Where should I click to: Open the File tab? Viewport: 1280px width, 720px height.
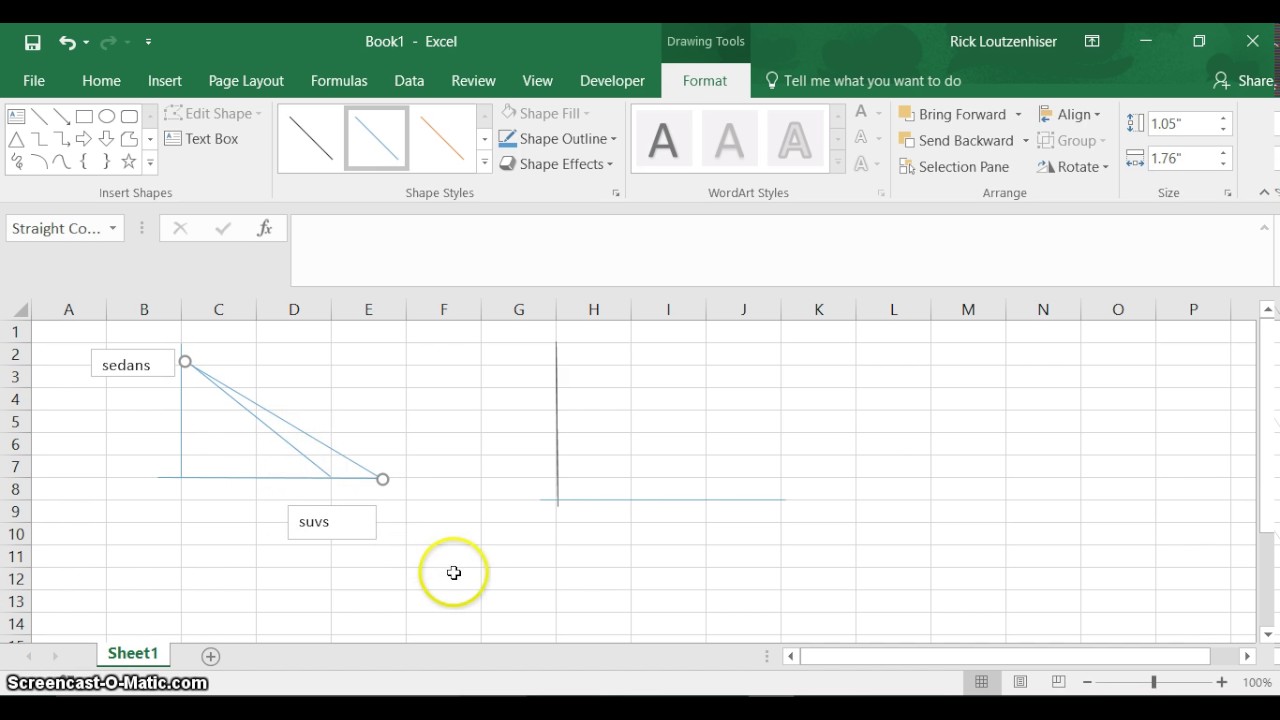coord(34,81)
